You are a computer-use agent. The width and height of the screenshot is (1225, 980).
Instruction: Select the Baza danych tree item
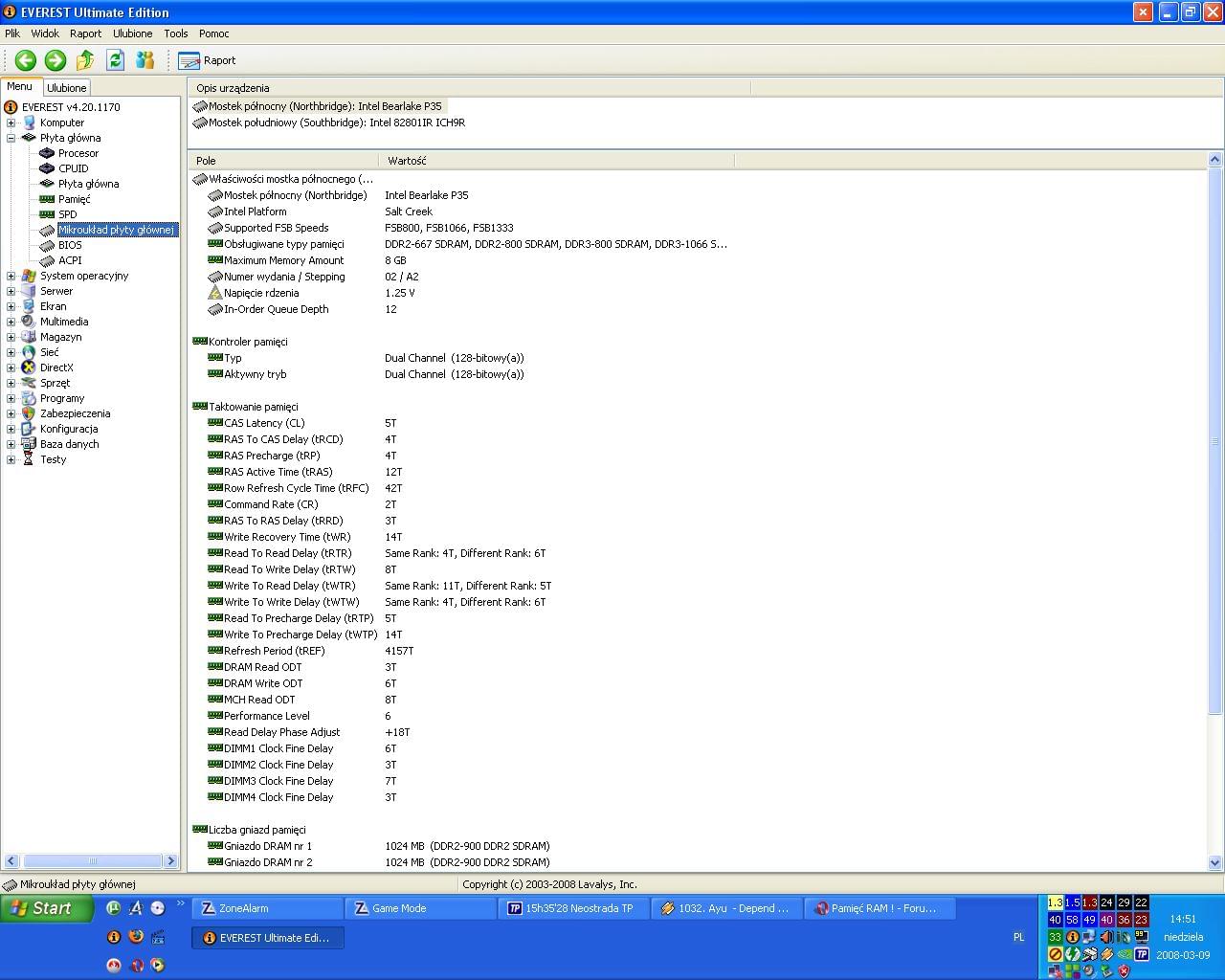70,444
